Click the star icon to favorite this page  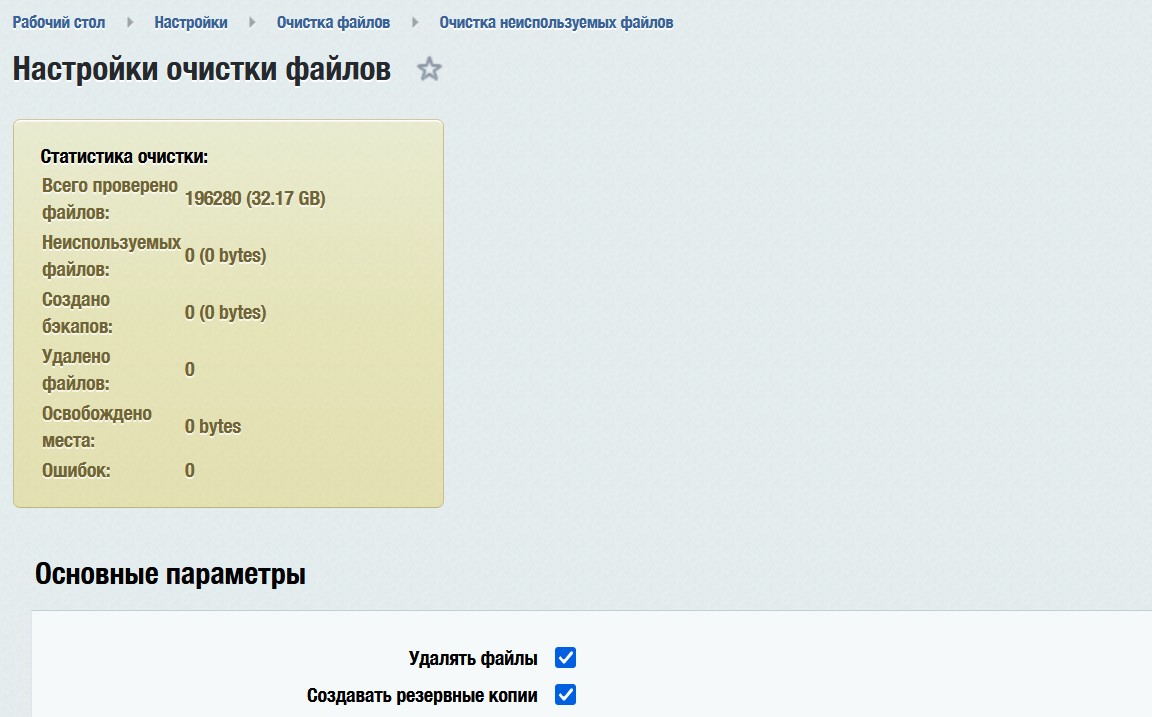click(430, 70)
